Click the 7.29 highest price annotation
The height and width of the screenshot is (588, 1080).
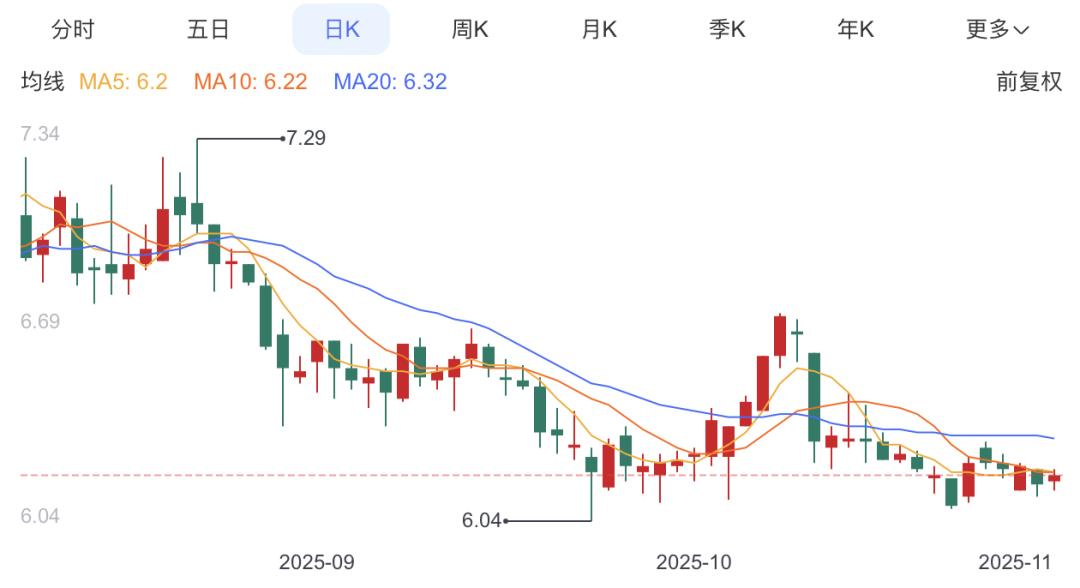pos(306,138)
